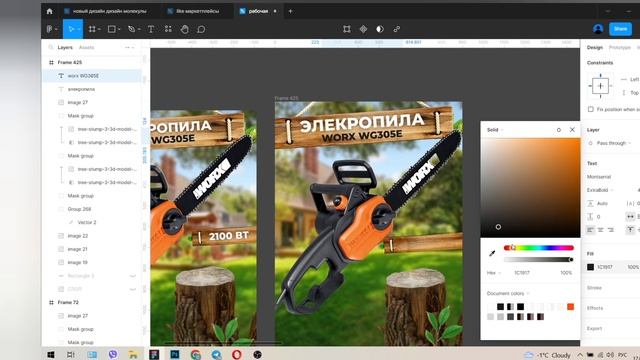Adjust the opacity slider handle
This screenshot has height=360, width=640.
[571, 260]
